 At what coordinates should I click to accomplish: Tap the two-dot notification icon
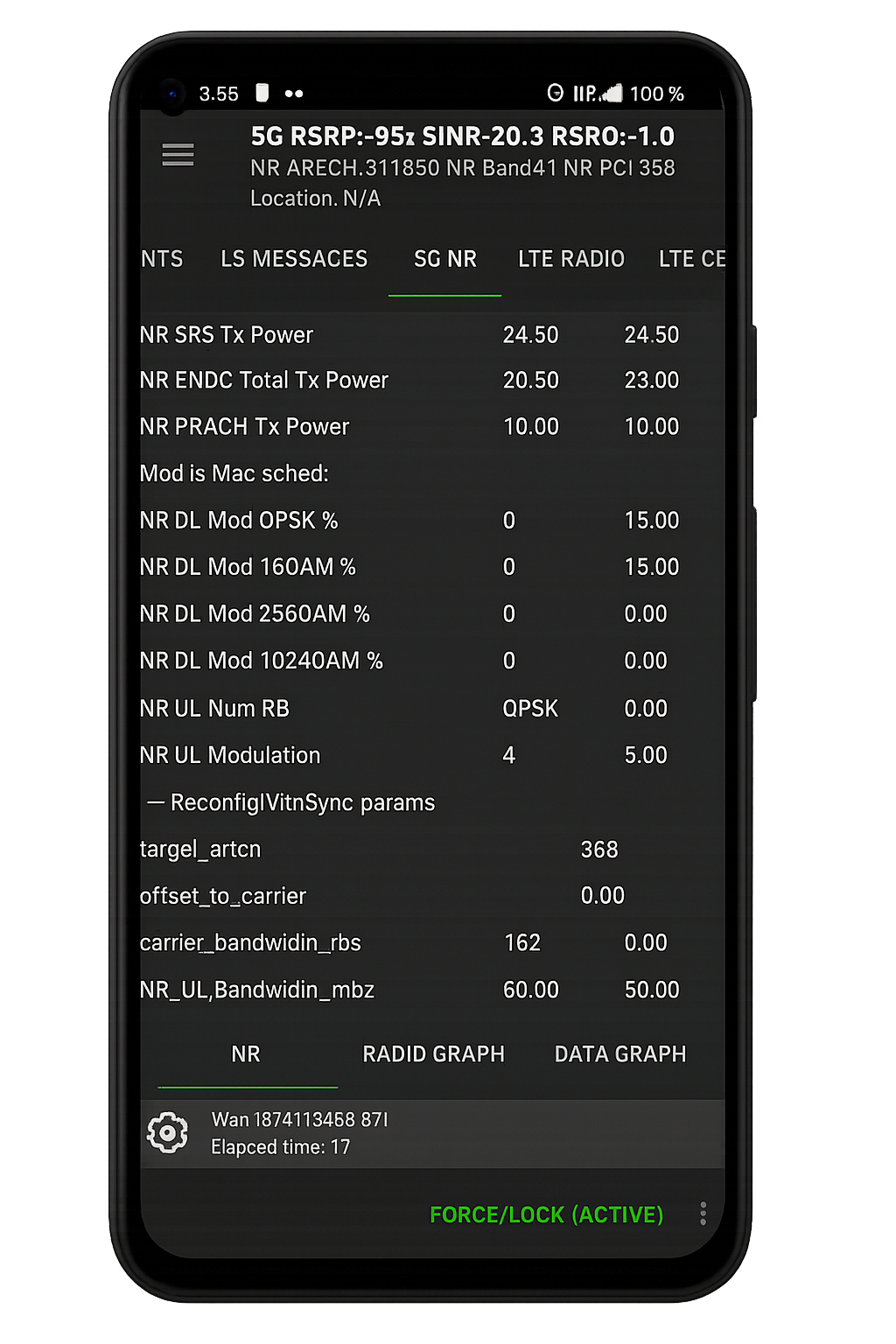click(x=295, y=93)
